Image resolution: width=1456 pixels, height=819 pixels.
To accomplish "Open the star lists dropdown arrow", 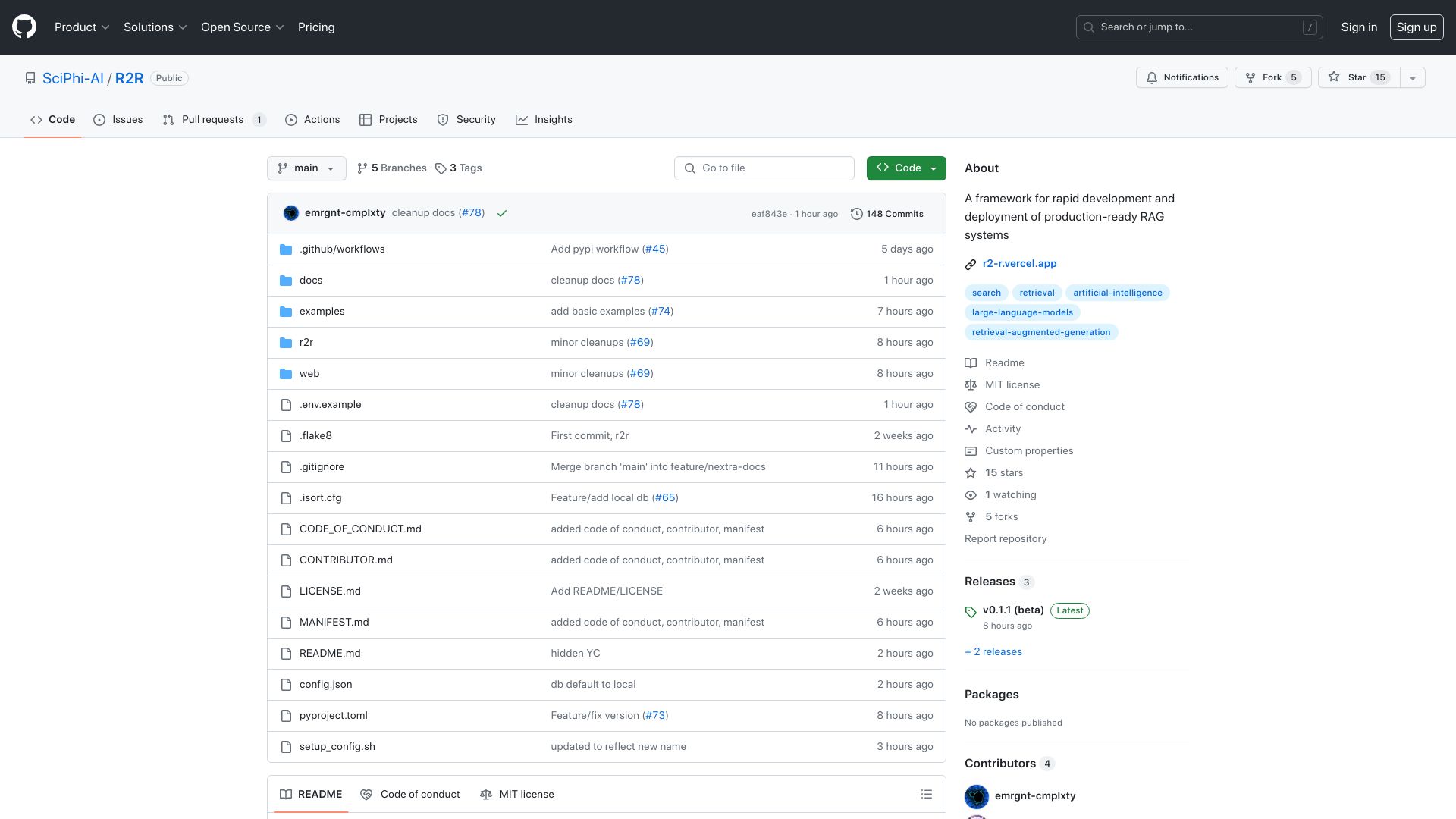I will [1412, 77].
